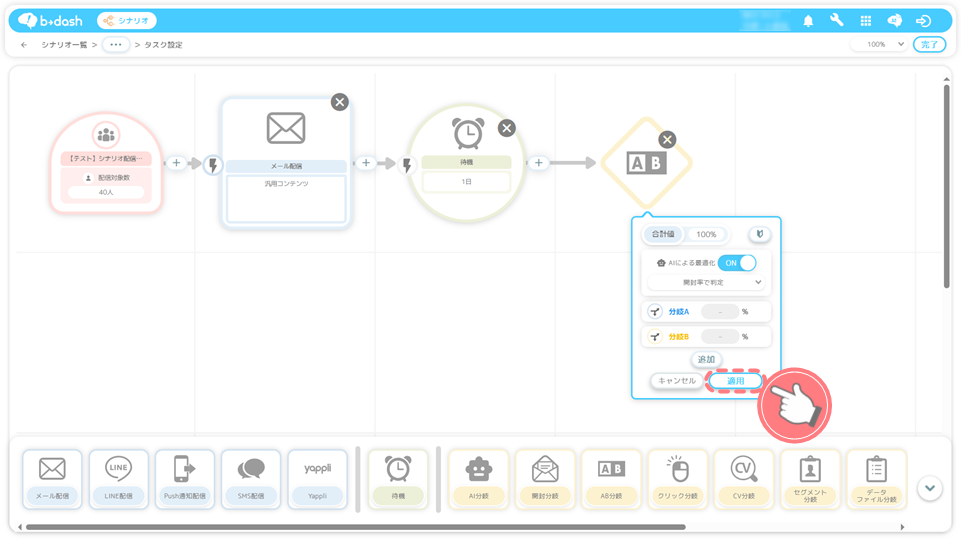The height and width of the screenshot is (541, 961).
Task: Select the AB diamond node icon
Action: (646, 163)
